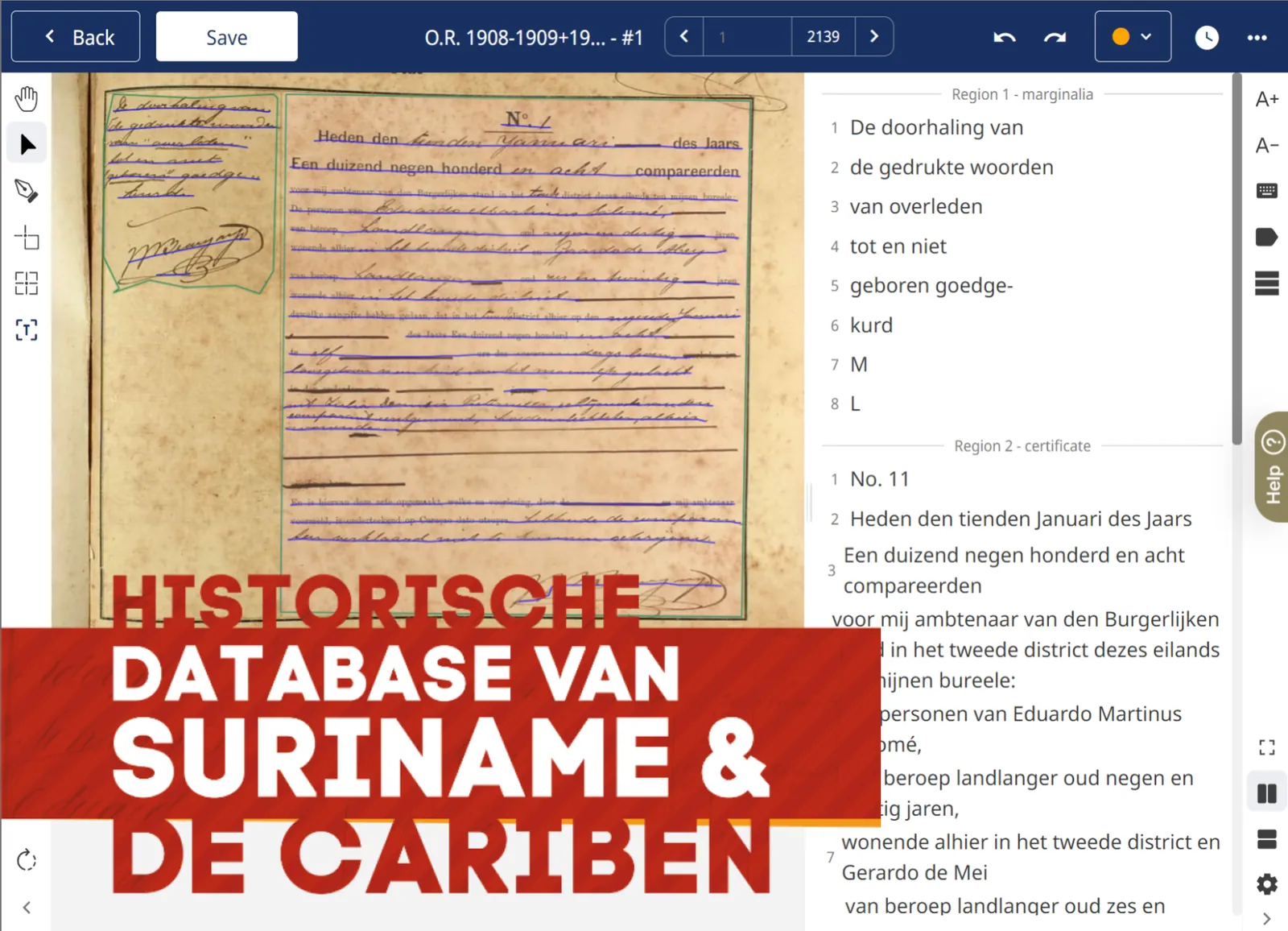
Task: Increase text size with A+
Action: (1267, 99)
